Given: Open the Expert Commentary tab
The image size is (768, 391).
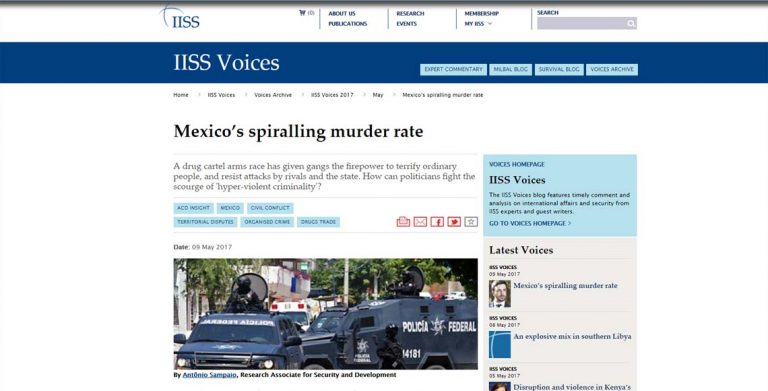Looking at the screenshot, I should click(453, 70).
